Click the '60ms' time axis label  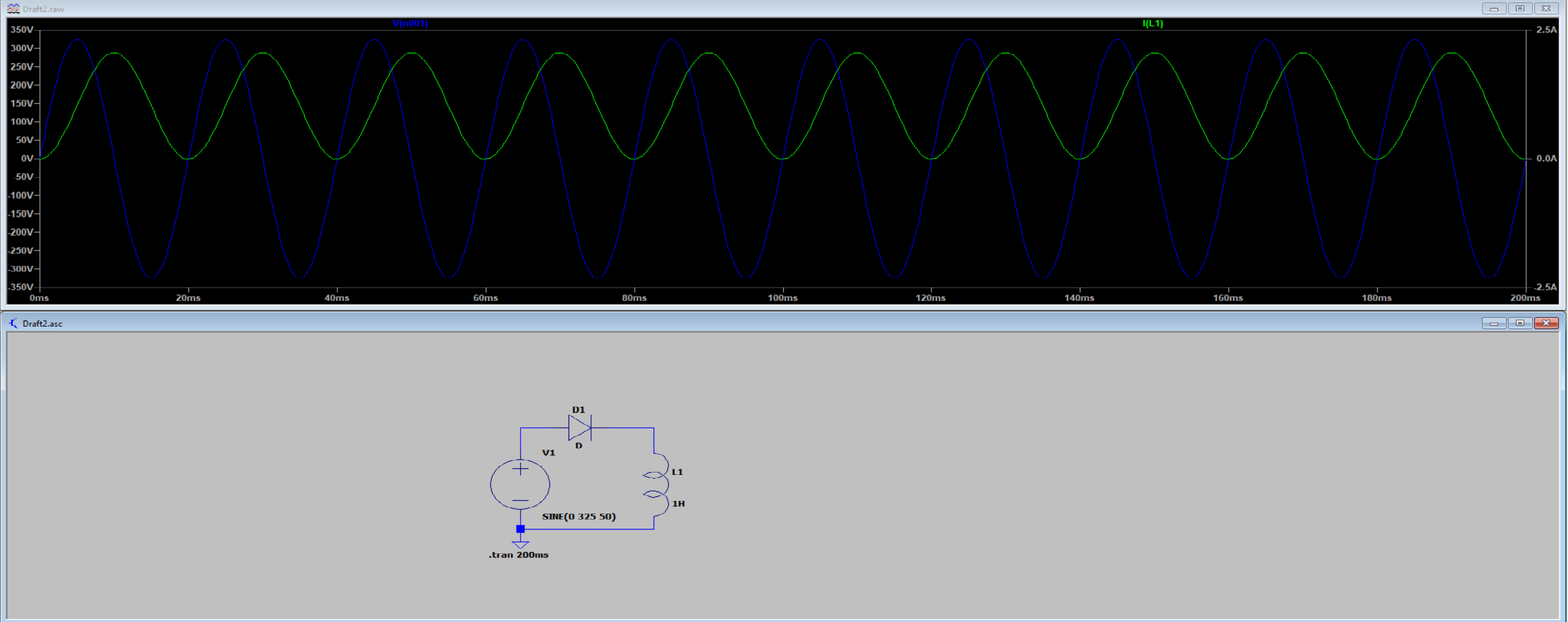pyautogui.click(x=486, y=298)
